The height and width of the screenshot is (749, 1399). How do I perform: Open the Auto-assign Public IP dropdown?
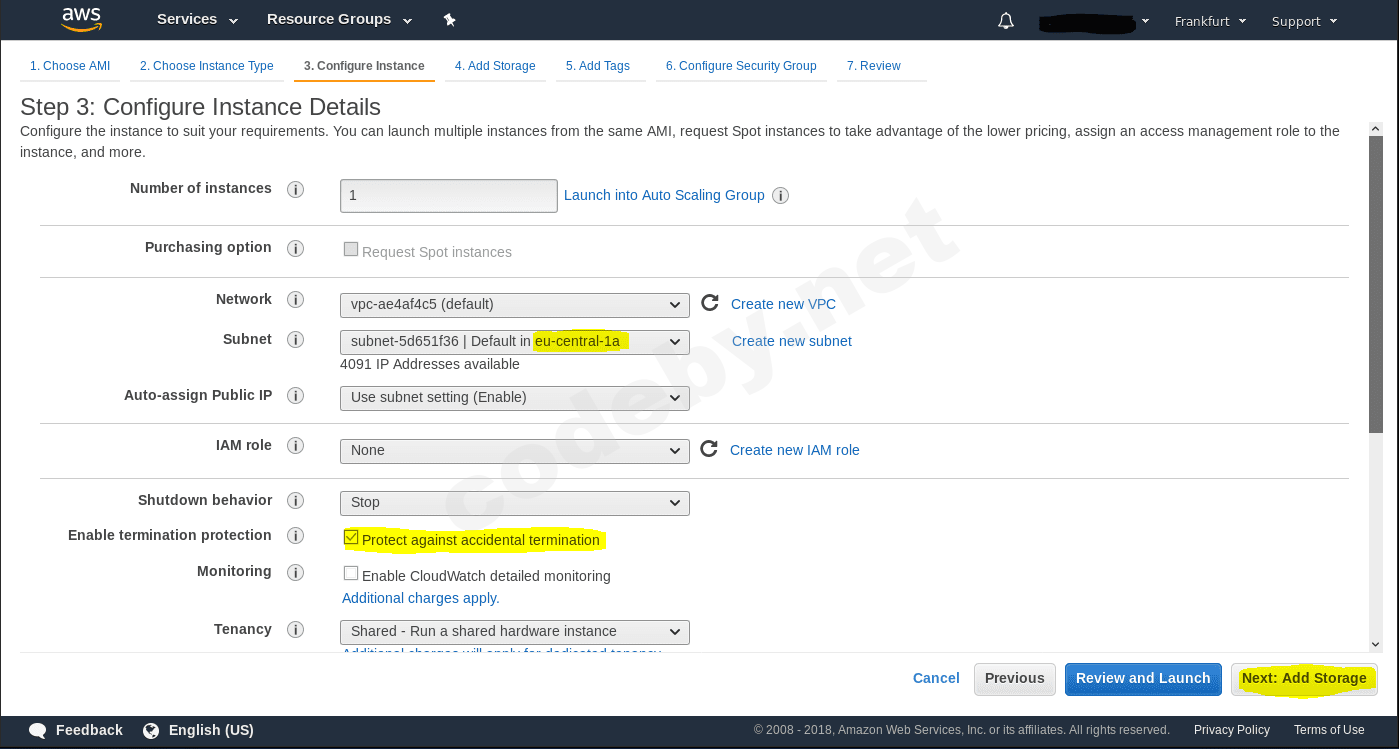click(x=514, y=397)
